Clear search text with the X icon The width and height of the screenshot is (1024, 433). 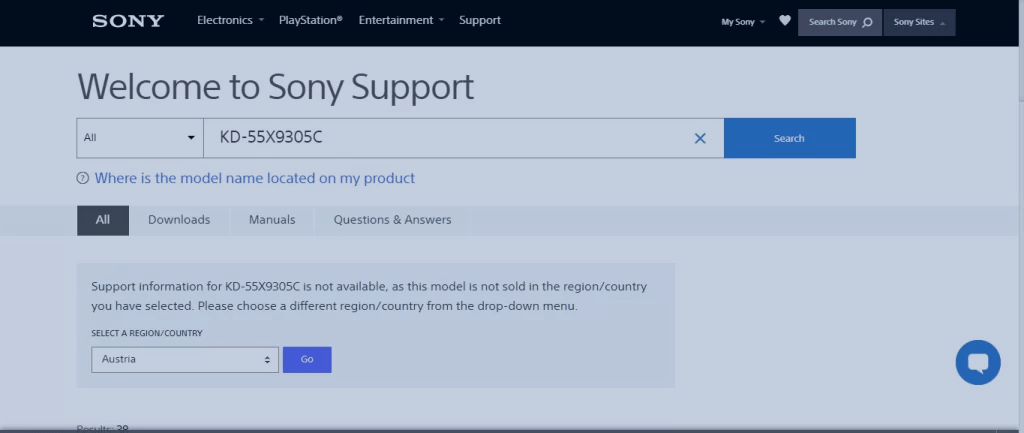click(x=700, y=138)
